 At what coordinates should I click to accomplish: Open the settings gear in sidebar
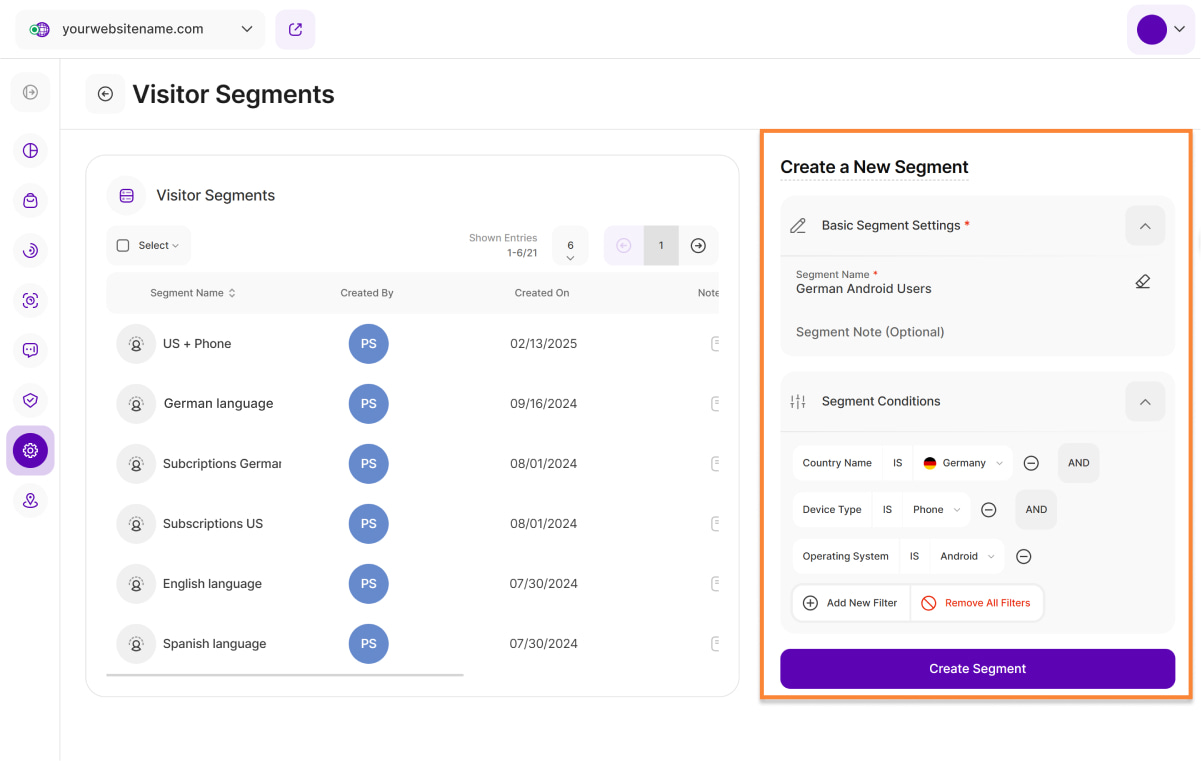30,450
